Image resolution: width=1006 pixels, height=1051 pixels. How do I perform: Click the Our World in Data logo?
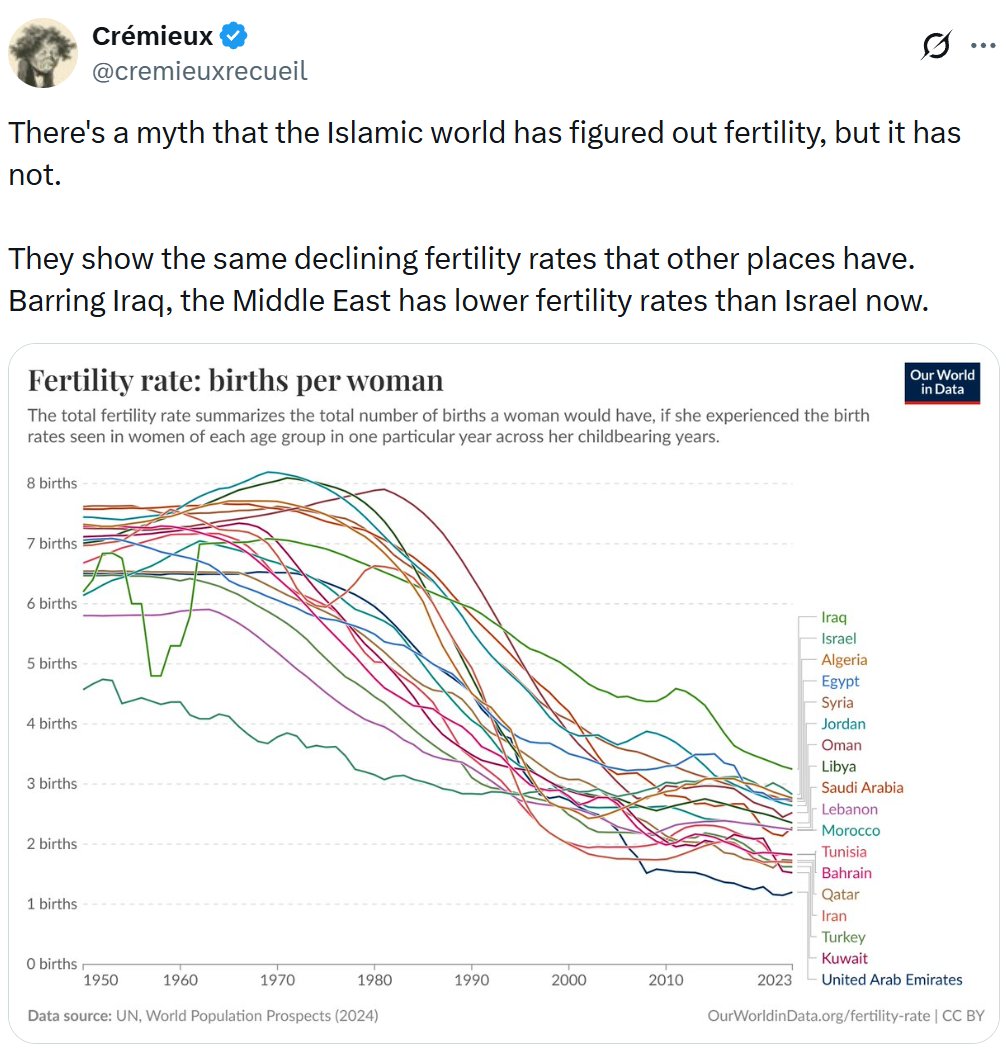coord(942,383)
